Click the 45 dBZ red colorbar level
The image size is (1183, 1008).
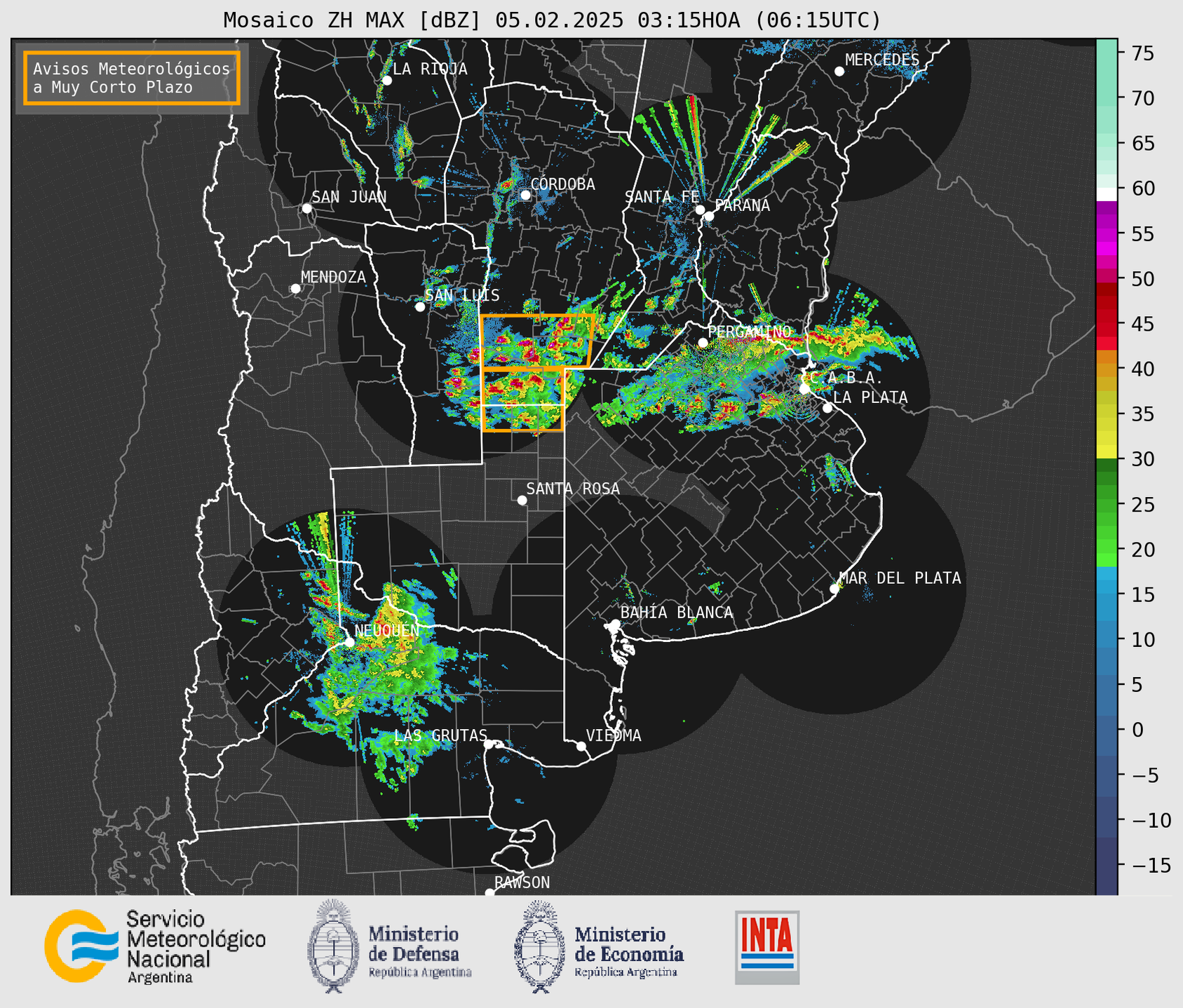1107,324
